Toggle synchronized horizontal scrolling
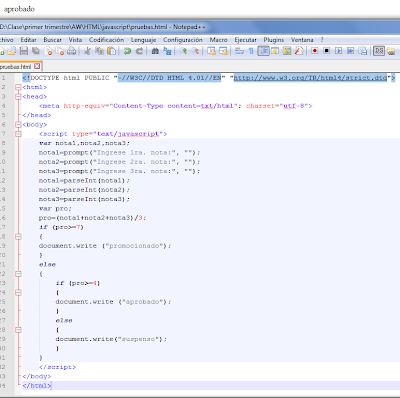400x398 pixels. pyautogui.click(x=223, y=51)
